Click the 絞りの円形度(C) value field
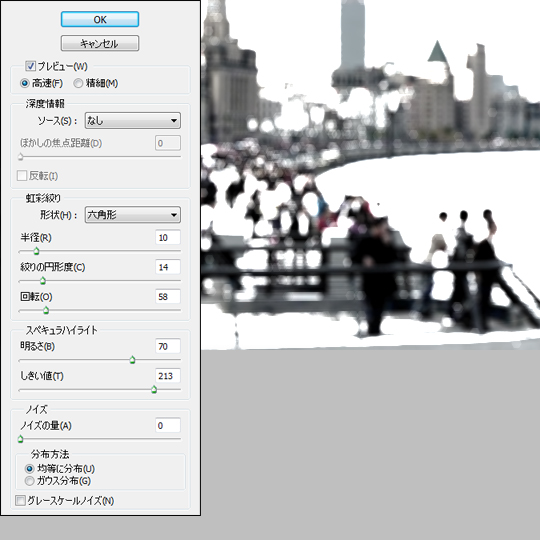Viewport: 540px width, 540px height. pyautogui.click(x=168, y=267)
